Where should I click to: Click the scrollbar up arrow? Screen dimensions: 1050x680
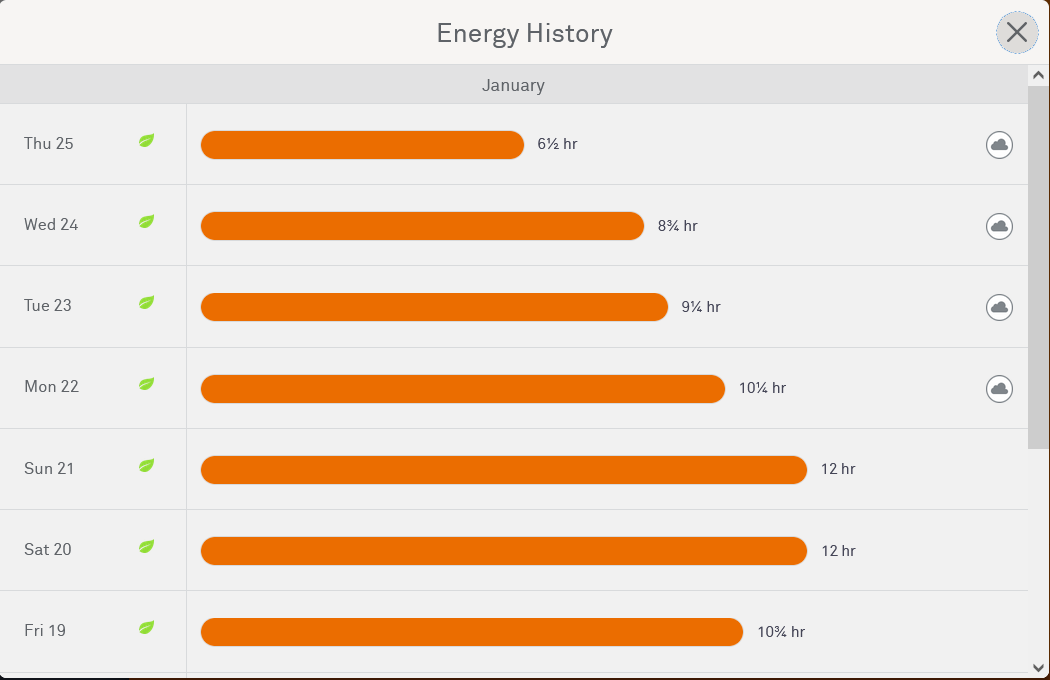[x=1038, y=76]
